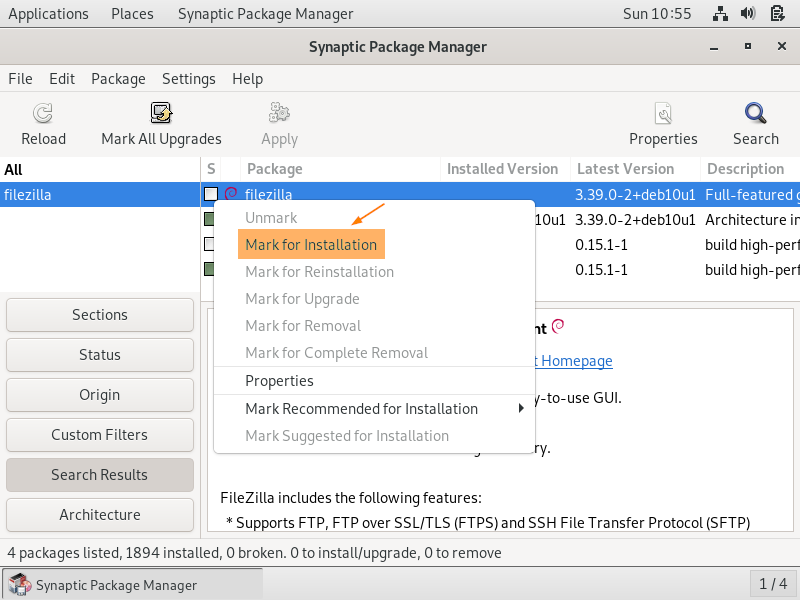Select package row with Architecture description

pyautogui.click(x=502, y=219)
